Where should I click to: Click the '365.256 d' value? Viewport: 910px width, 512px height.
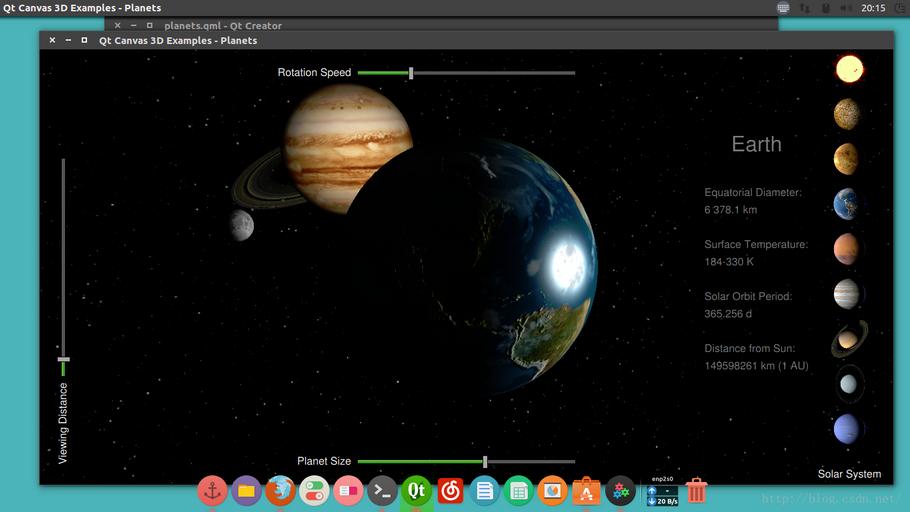728,313
